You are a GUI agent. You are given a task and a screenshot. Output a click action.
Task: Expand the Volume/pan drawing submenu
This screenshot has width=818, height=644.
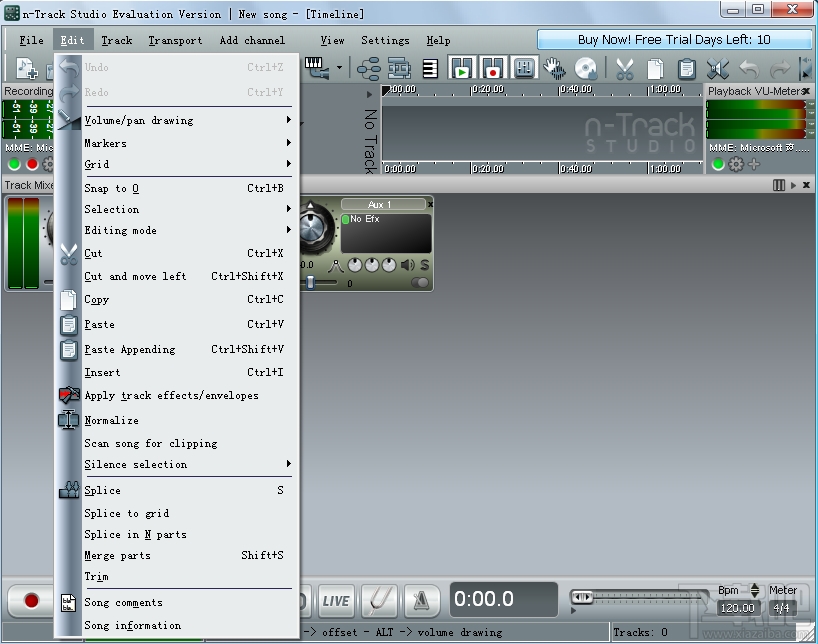click(x=289, y=120)
